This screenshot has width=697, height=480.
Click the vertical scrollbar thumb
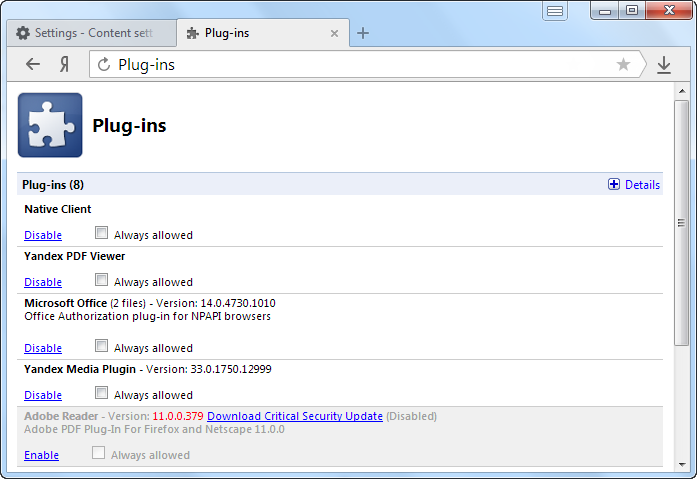coord(681,223)
